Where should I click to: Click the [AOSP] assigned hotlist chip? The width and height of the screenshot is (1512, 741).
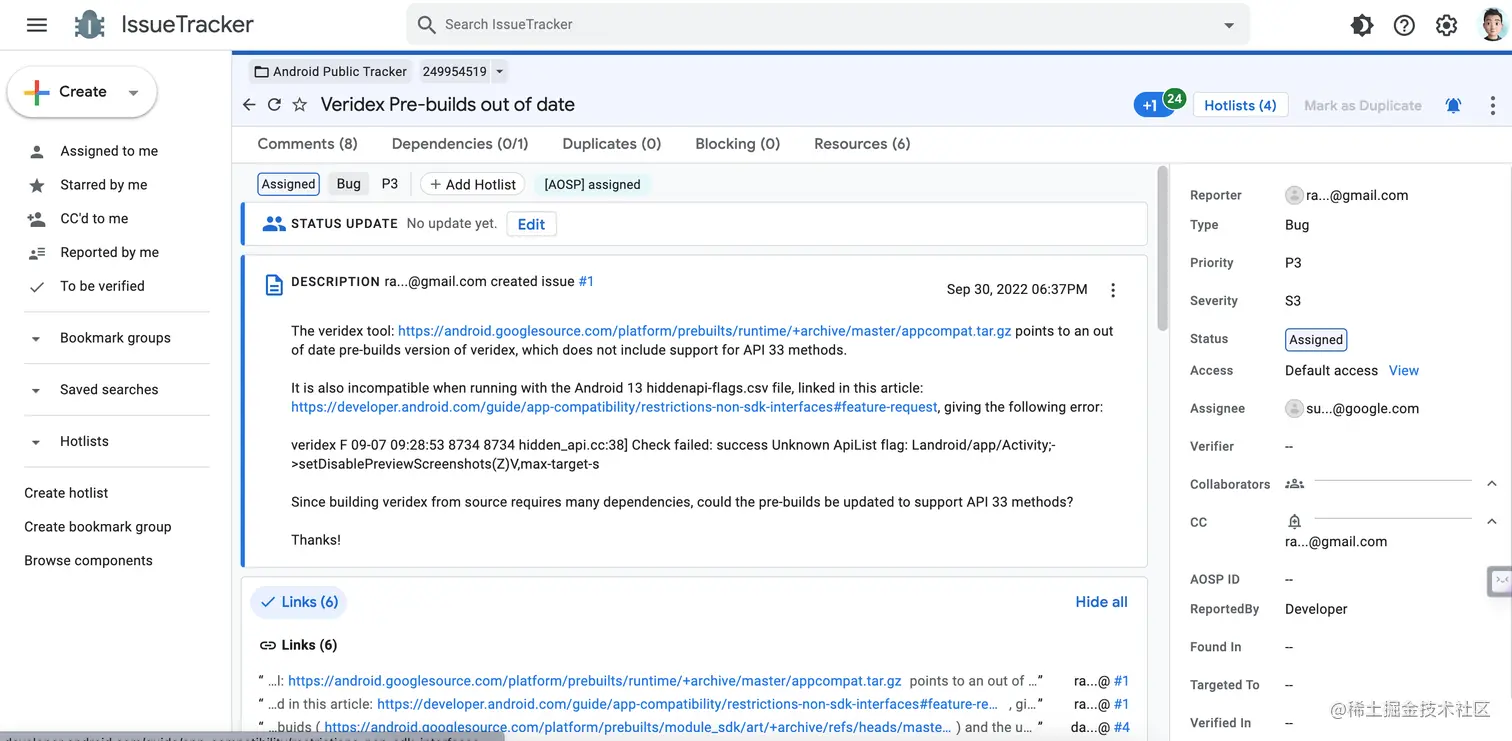pyautogui.click(x=592, y=184)
